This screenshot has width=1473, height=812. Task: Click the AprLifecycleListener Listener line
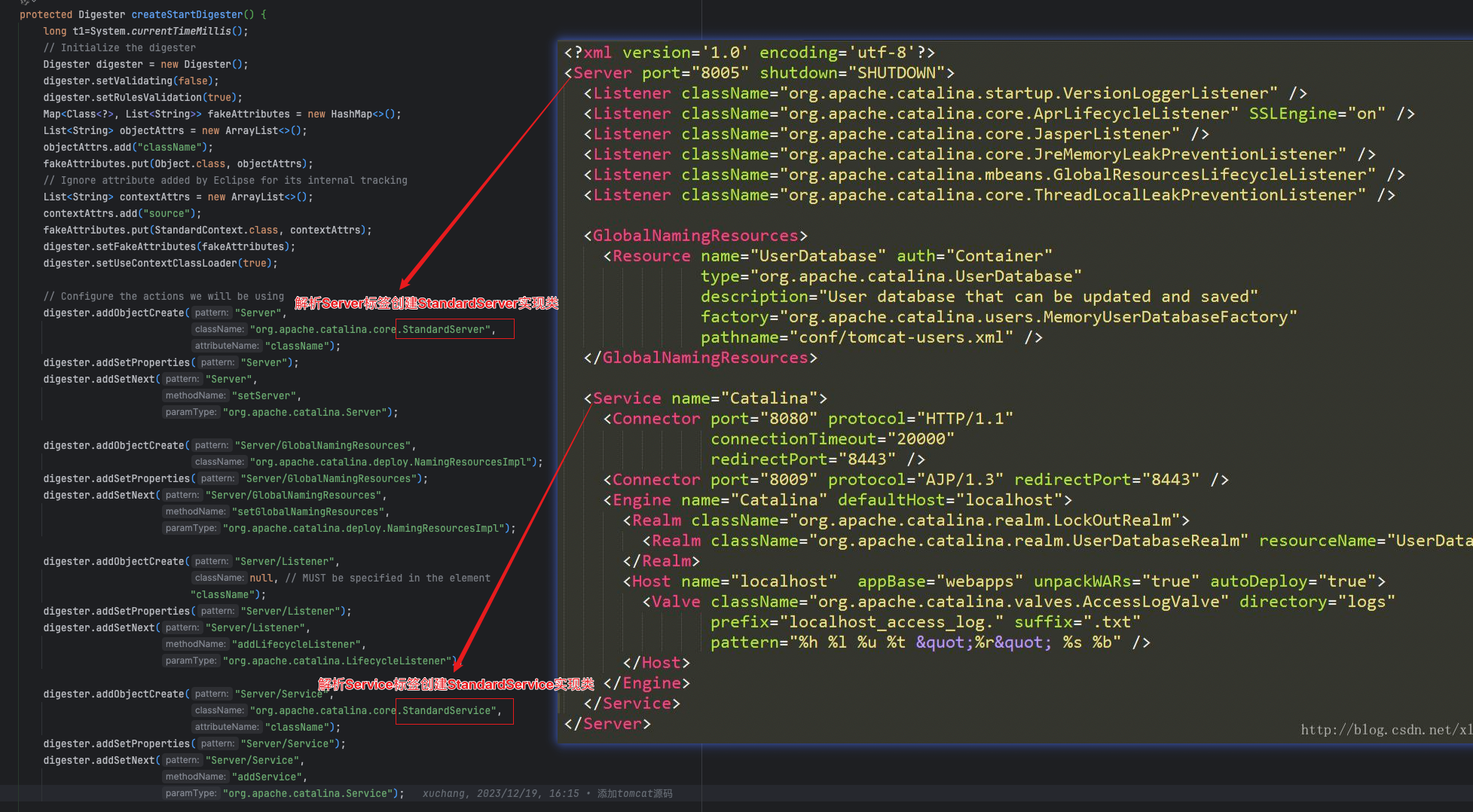tap(999, 113)
